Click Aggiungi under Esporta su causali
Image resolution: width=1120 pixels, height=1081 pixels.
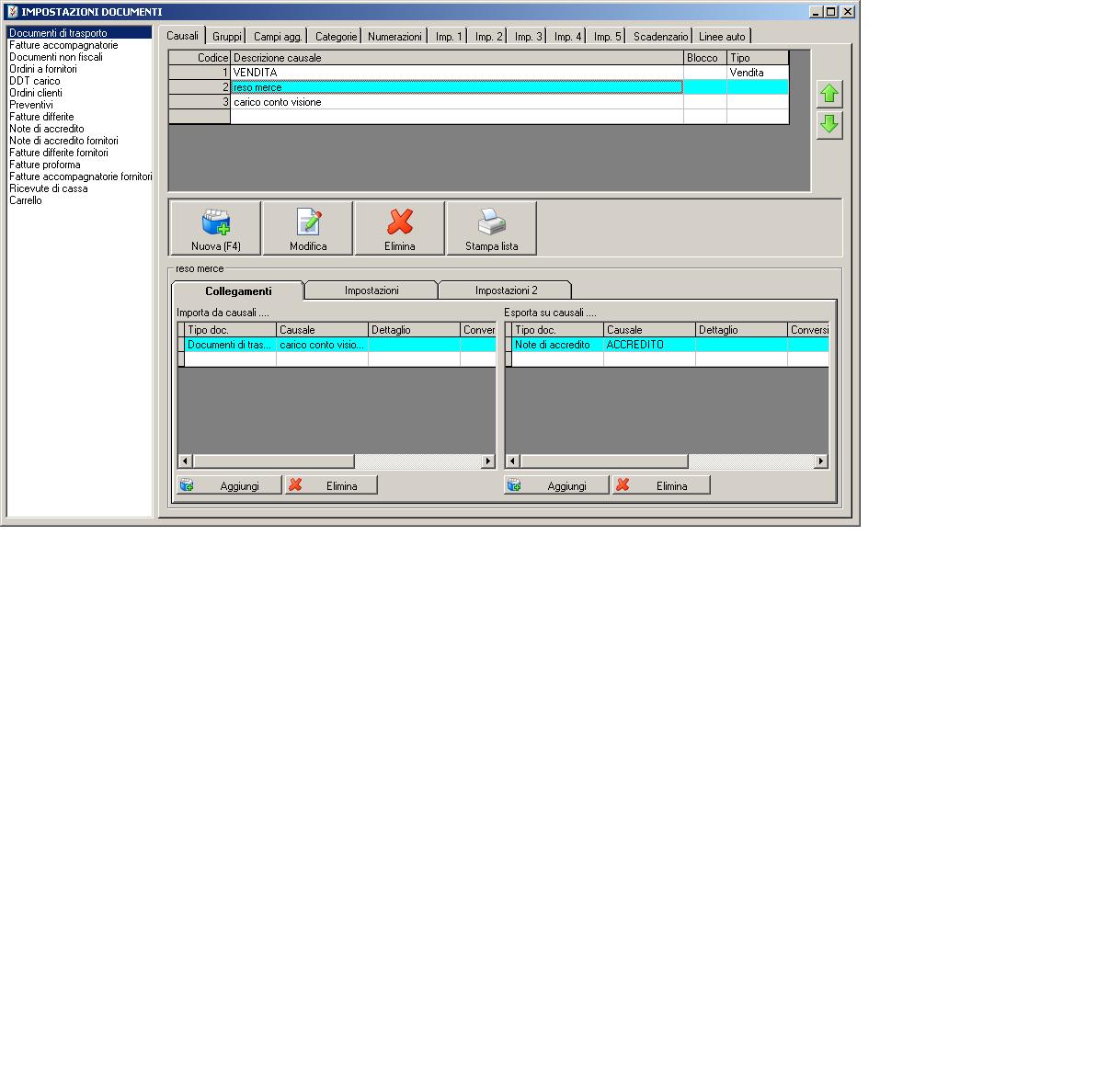(556, 485)
